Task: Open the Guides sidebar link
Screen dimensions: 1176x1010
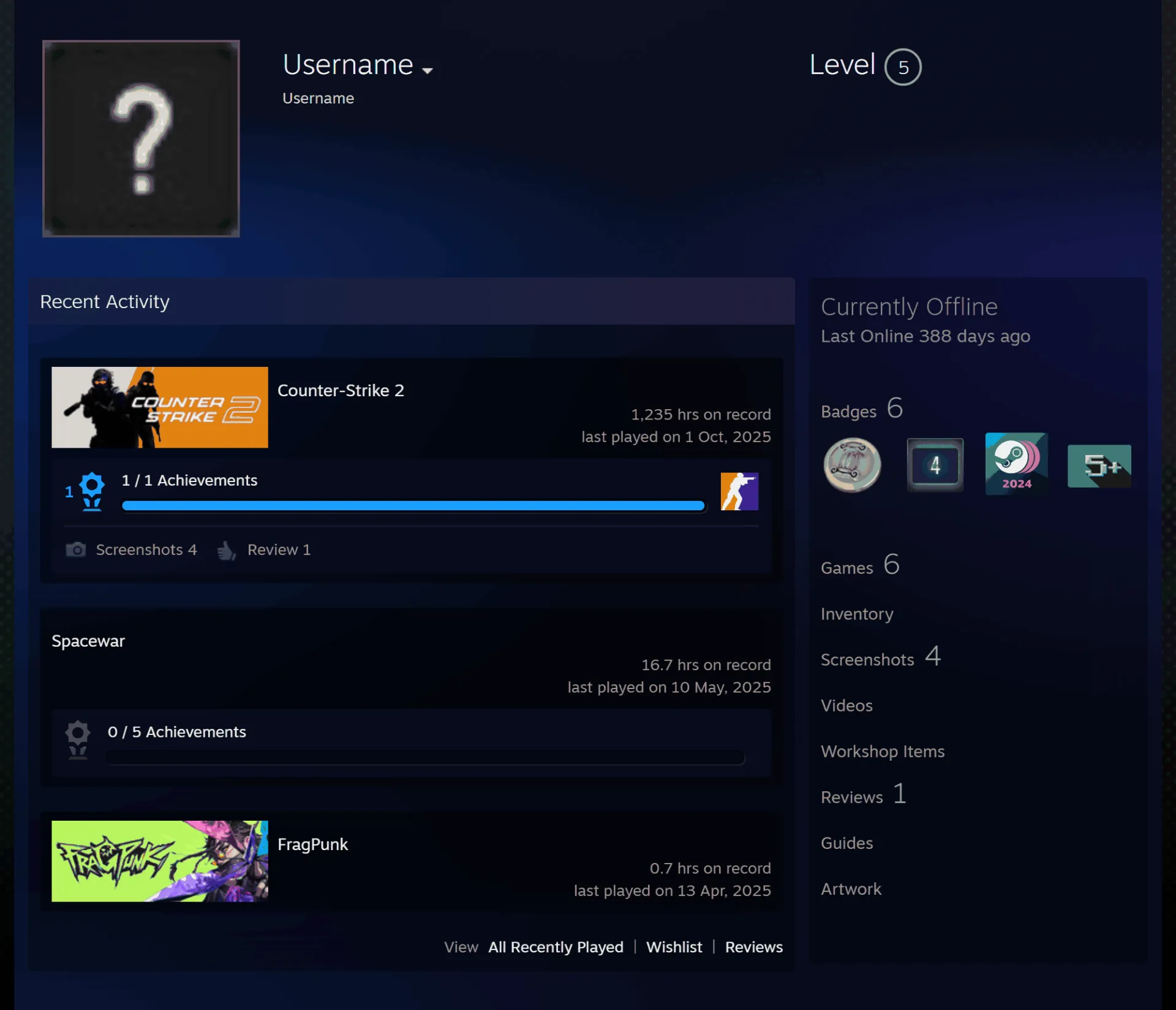Action: [x=846, y=843]
